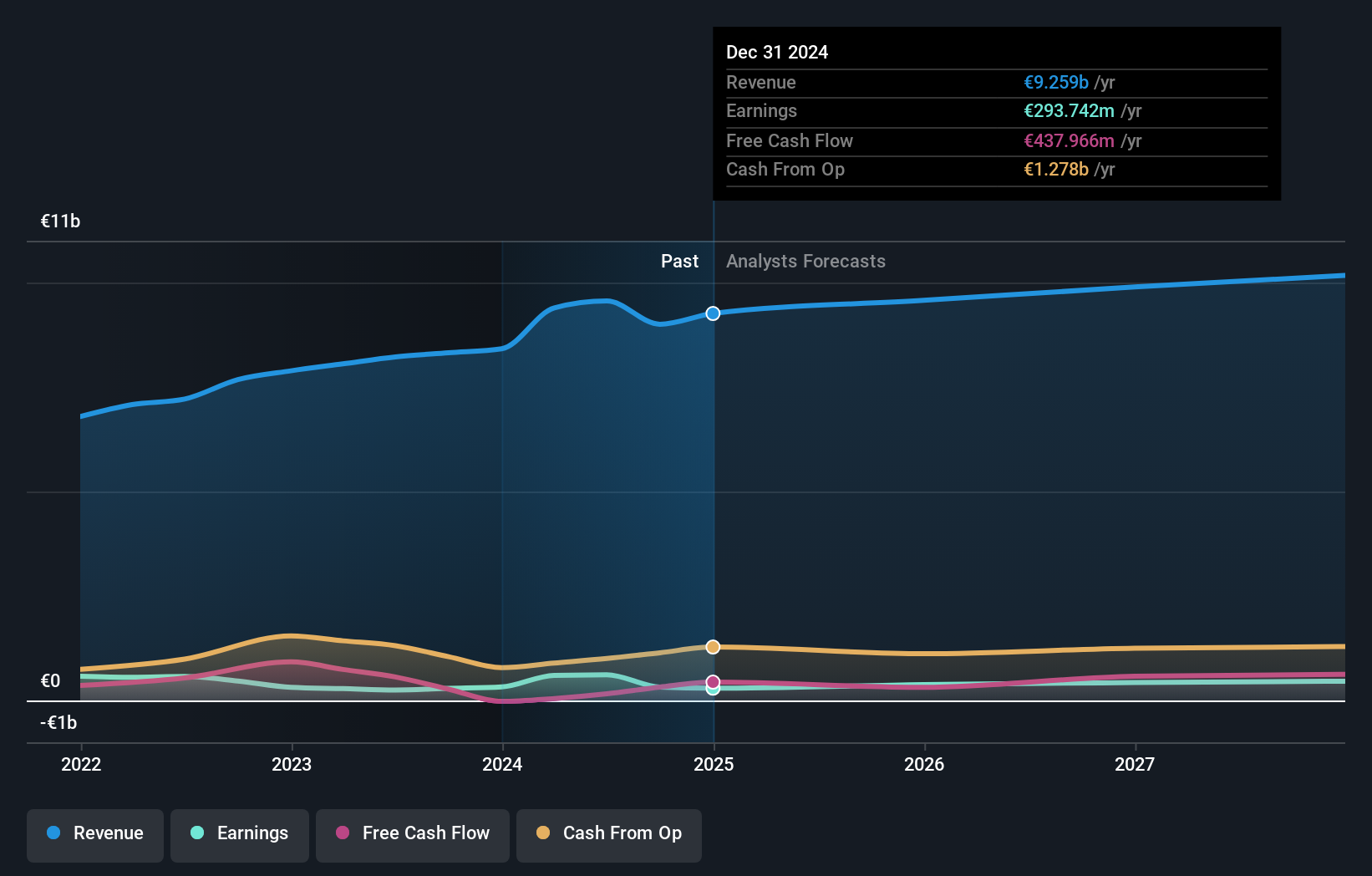Click the Revenue row in the tooltip
The width and height of the screenshot is (1372, 876).
pyautogui.click(x=919, y=82)
